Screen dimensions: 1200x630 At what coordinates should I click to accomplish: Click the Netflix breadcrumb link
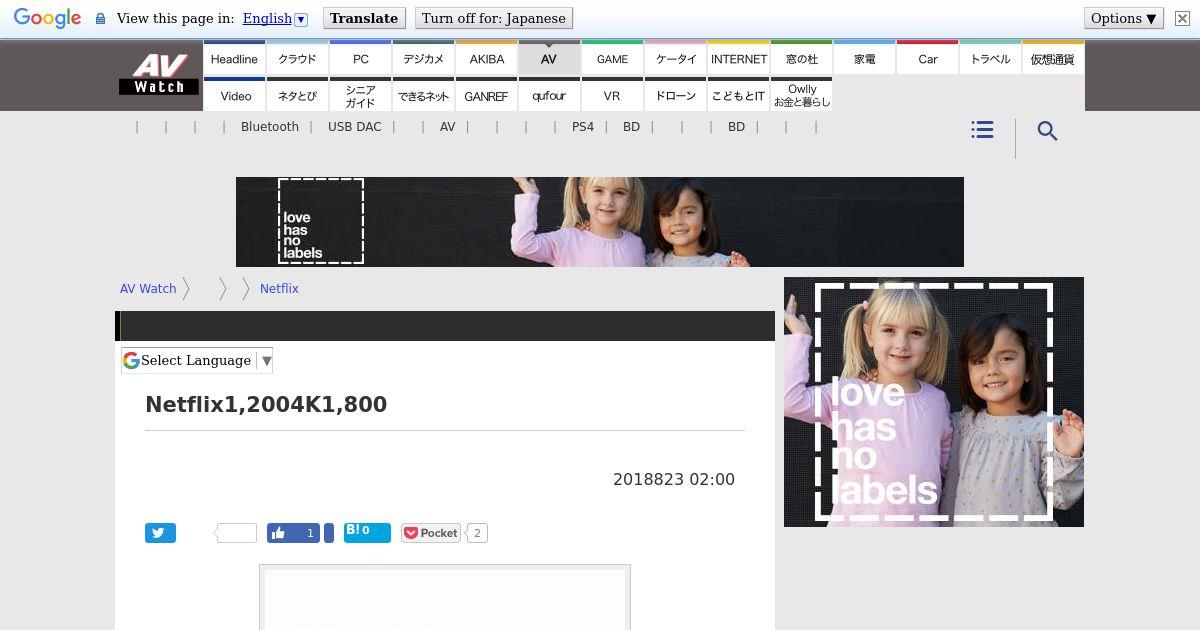(279, 288)
